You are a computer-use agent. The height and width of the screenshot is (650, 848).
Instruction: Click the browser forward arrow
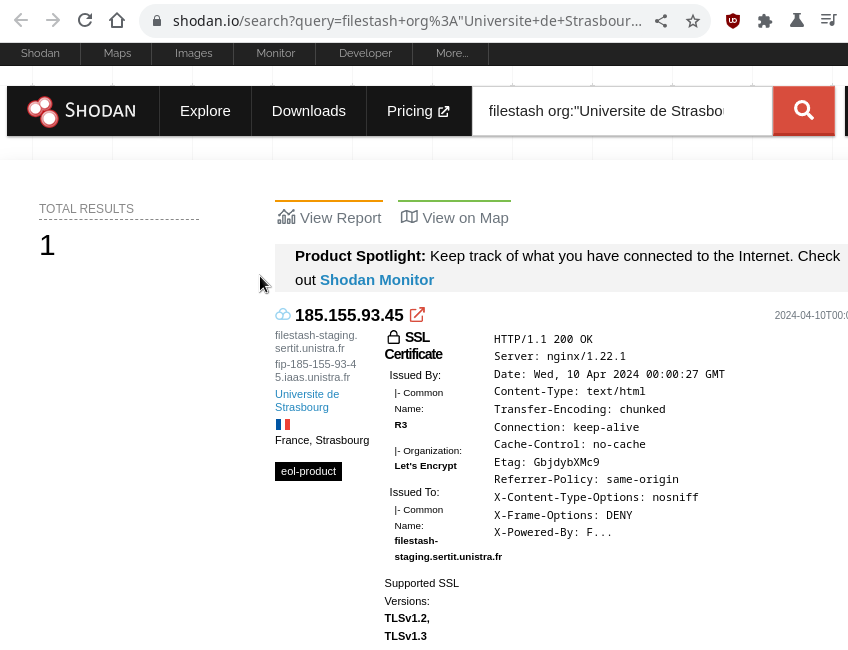(53, 21)
